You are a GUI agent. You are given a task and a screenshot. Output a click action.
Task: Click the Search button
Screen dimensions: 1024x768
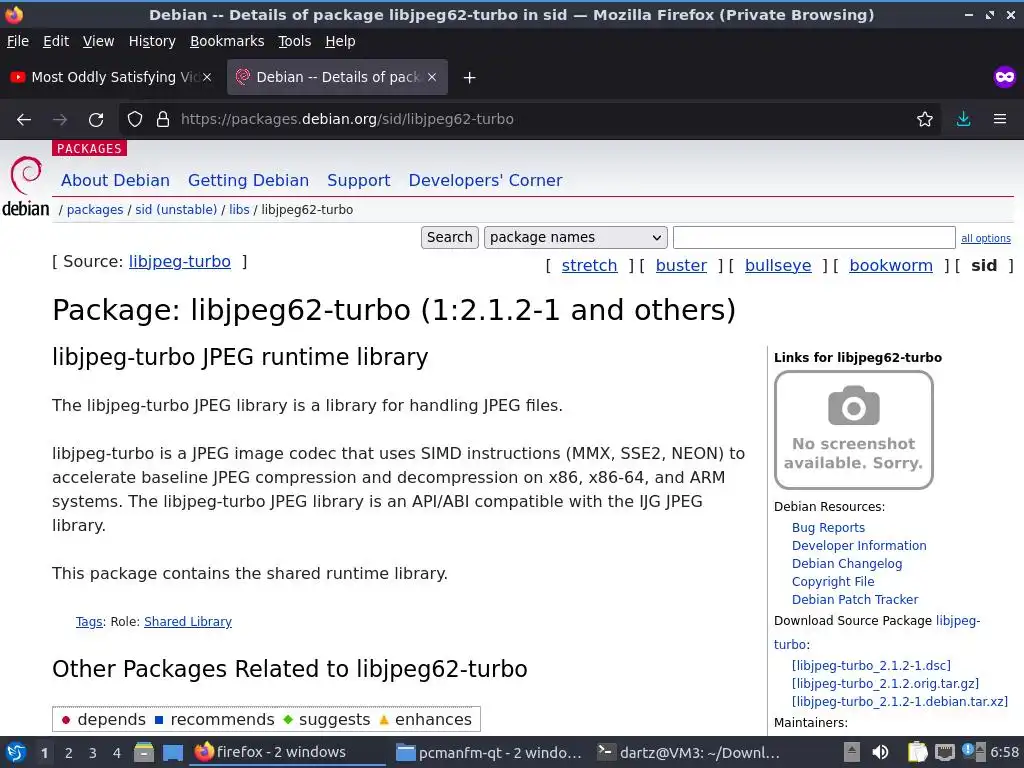click(449, 237)
